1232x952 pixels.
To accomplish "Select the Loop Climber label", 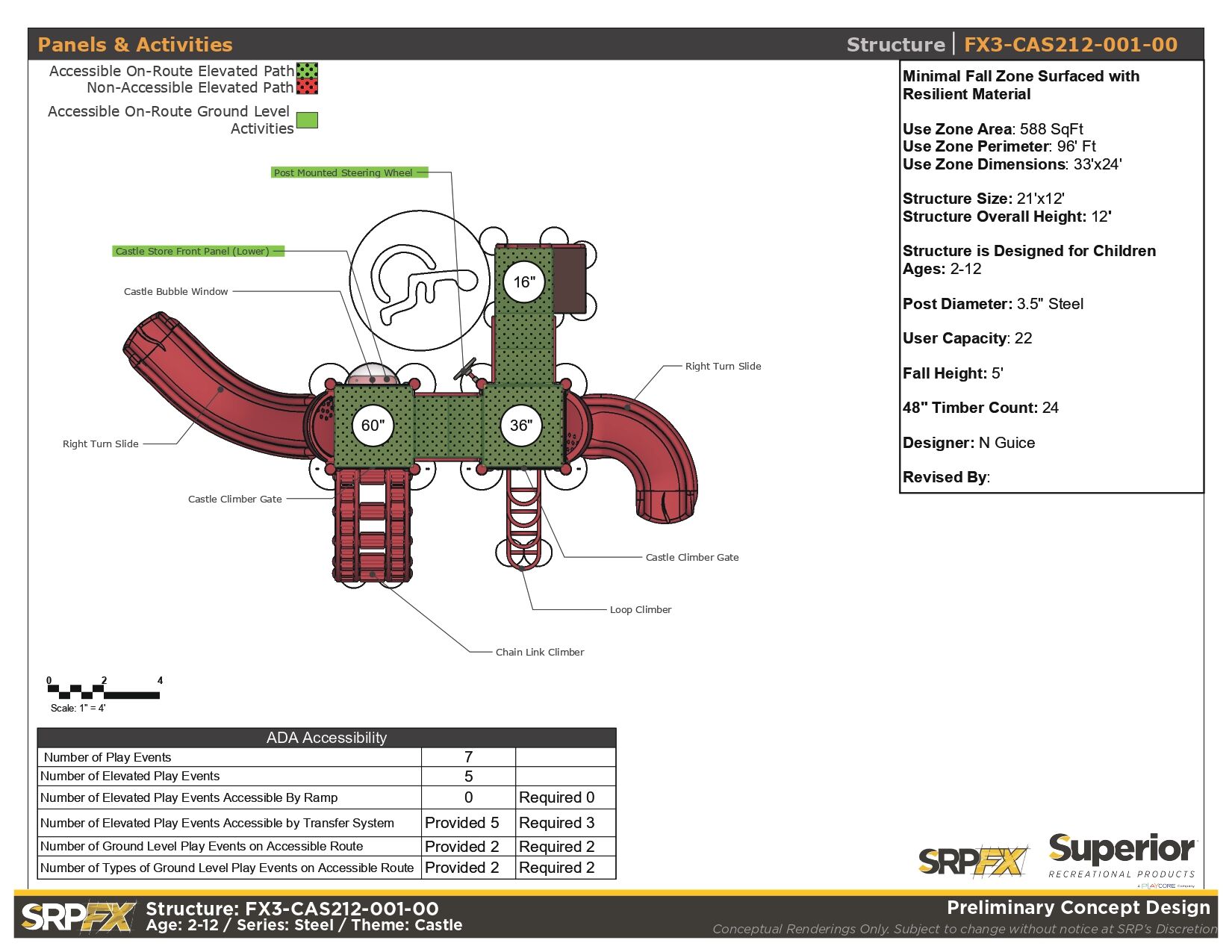I will pos(640,610).
